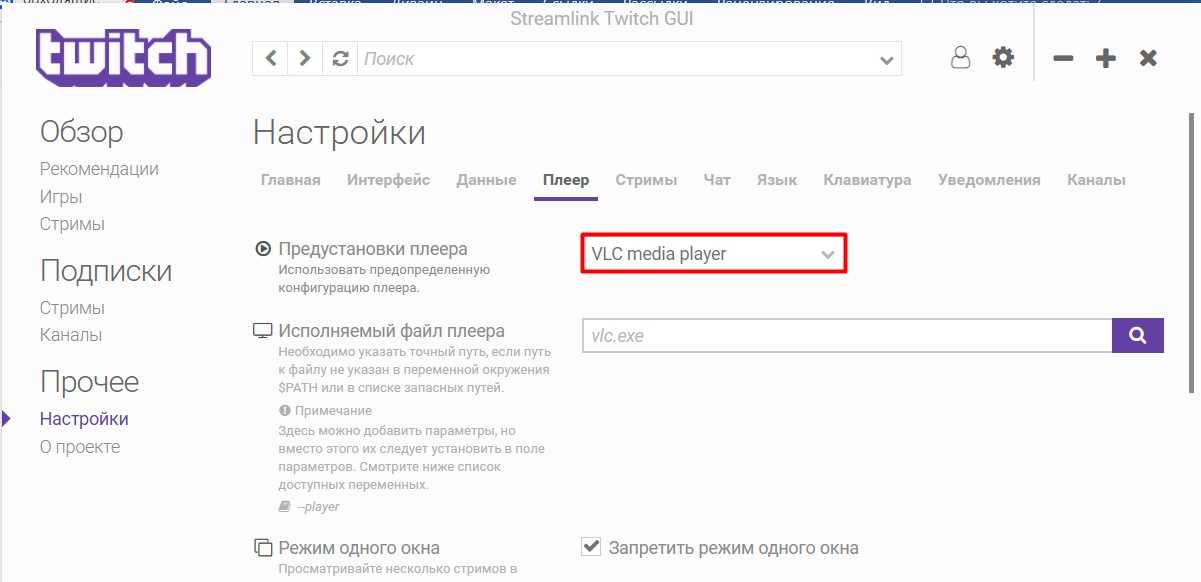
Task: Click the Streamlink Twitch GUI window title
Action: [x=601, y=19]
